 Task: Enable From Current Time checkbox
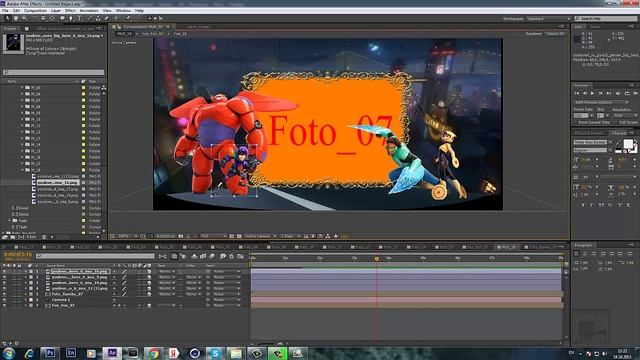tap(576, 122)
